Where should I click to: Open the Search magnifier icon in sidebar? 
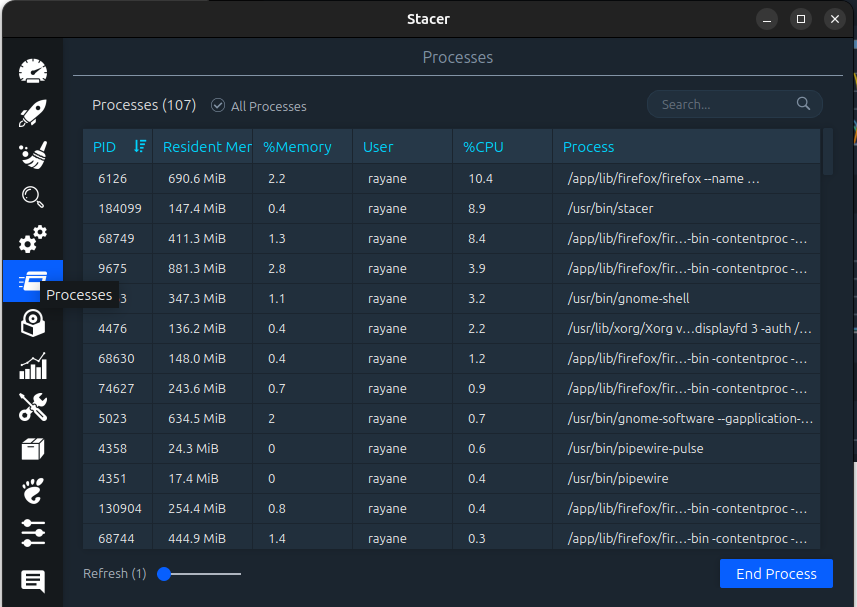coord(33,197)
